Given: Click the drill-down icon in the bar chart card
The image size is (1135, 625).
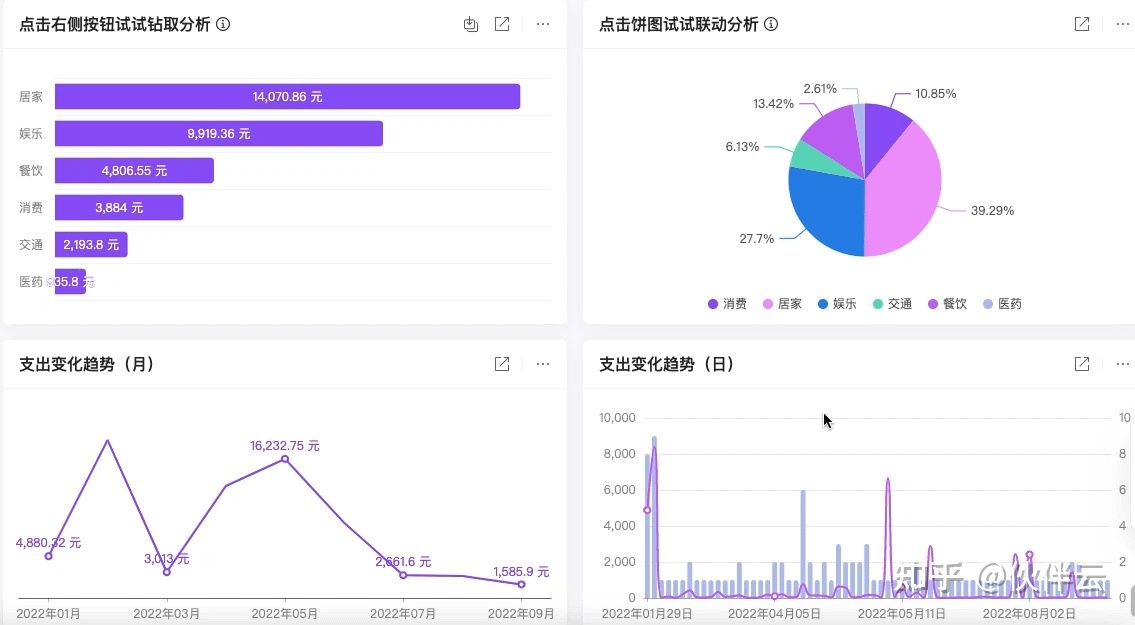Looking at the screenshot, I should click(x=471, y=24).
